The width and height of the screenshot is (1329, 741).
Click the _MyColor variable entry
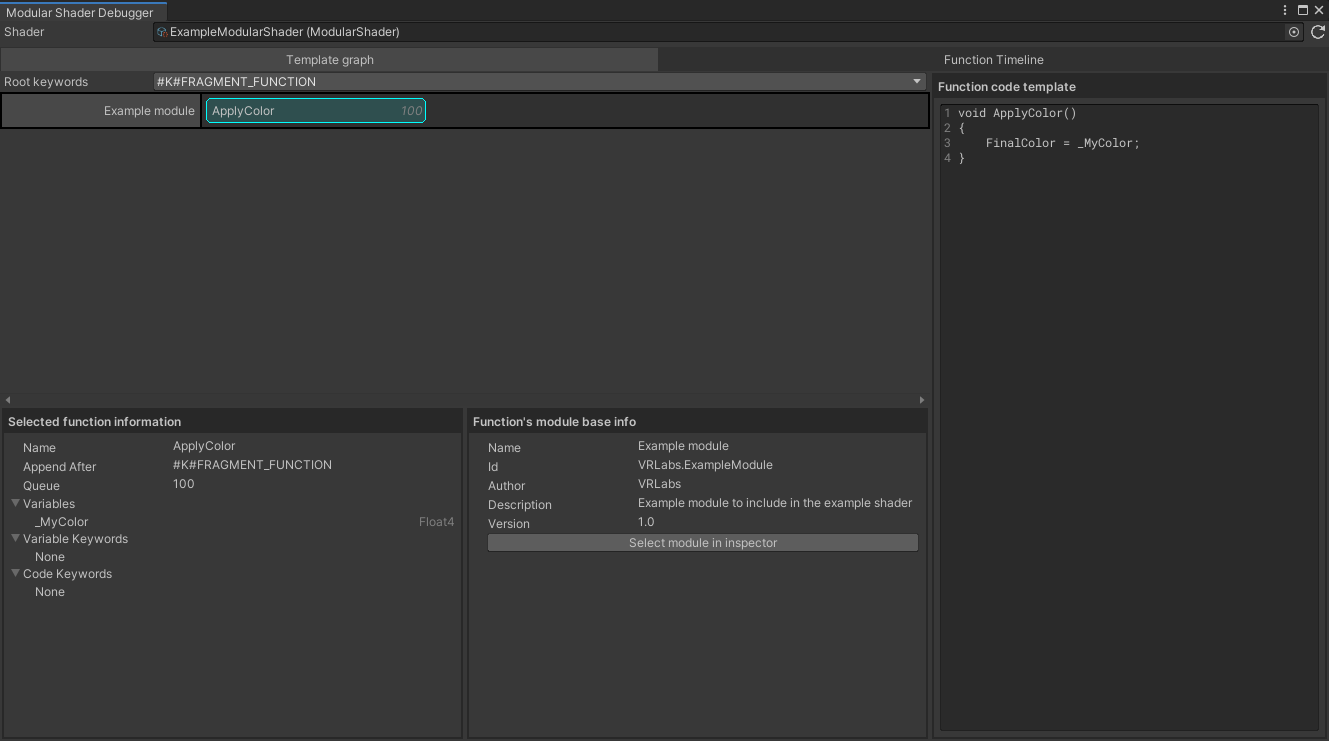click(x=62, y=522)
